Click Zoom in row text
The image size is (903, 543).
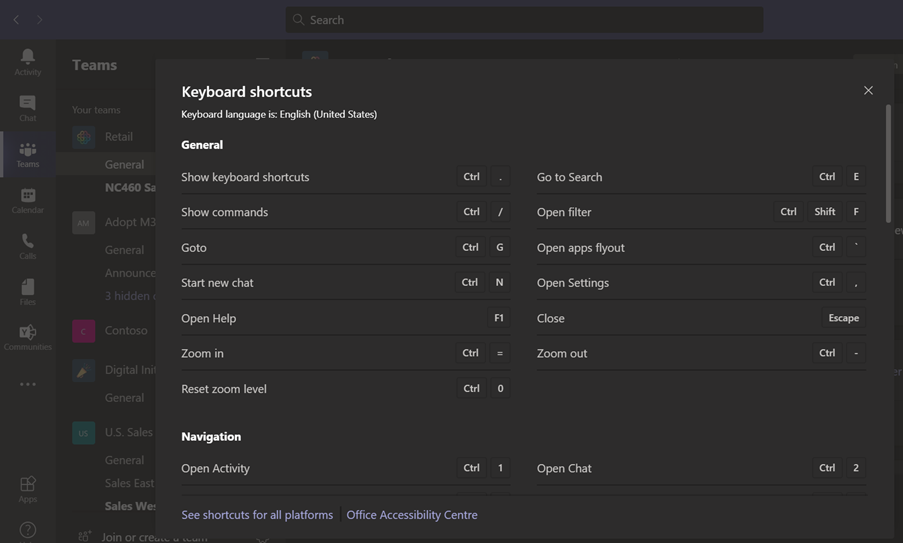click(202, 354)
